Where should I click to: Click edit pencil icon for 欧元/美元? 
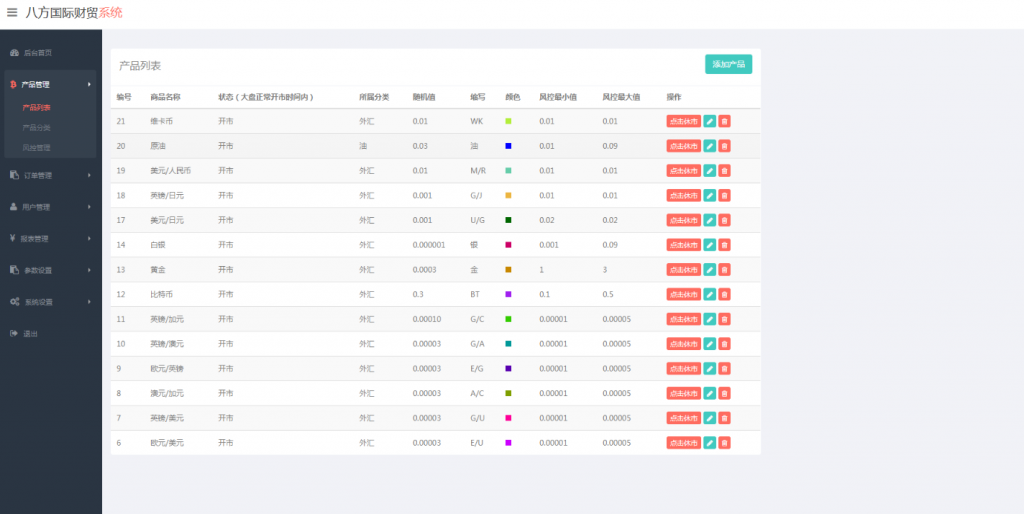point(709,443)
